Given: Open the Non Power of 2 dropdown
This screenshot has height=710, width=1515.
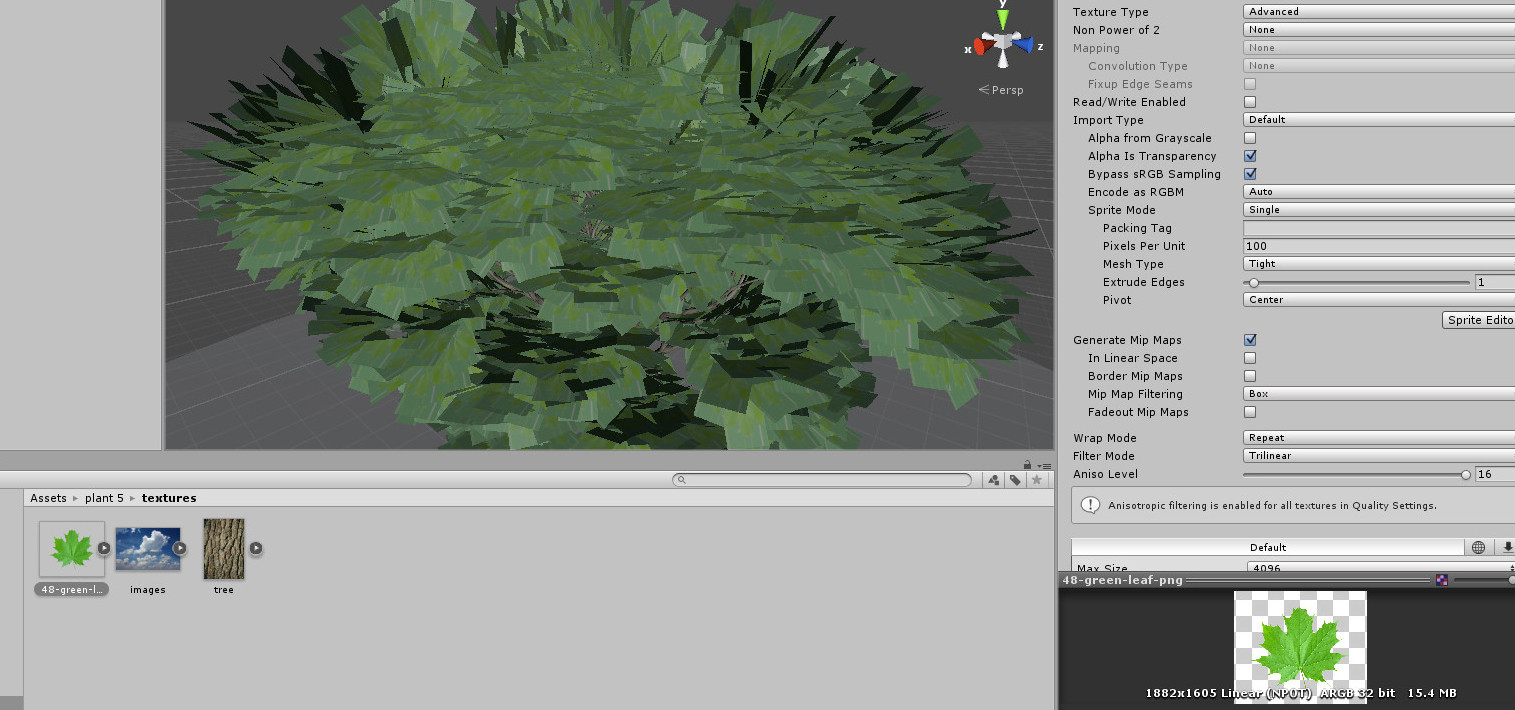Looking at the screenshot, I should 1379,30.
